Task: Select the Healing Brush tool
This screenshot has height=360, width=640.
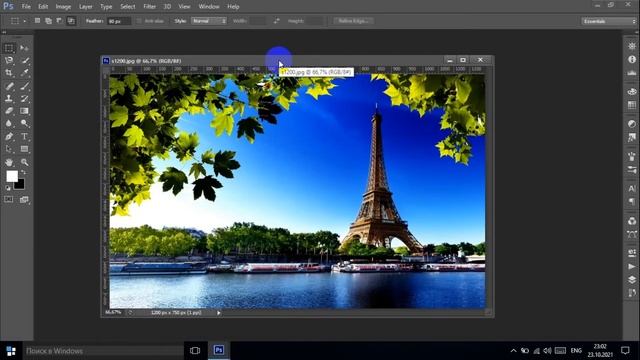Action: (x=9, y=86)
